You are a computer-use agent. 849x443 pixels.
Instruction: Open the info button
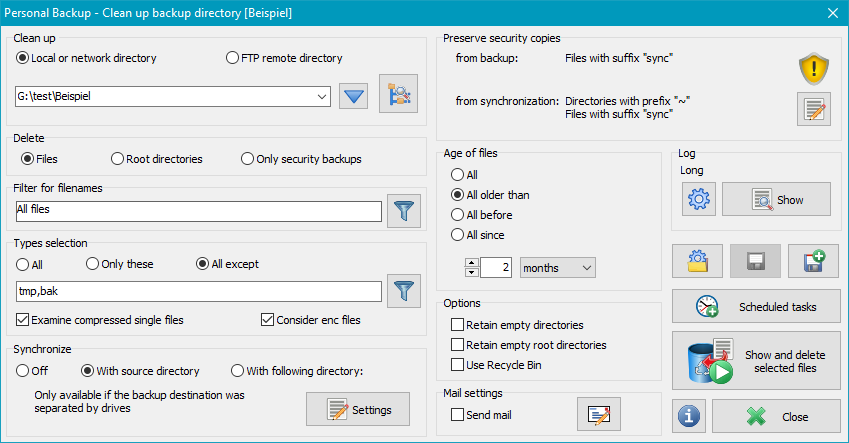click(x=689, y=416)
